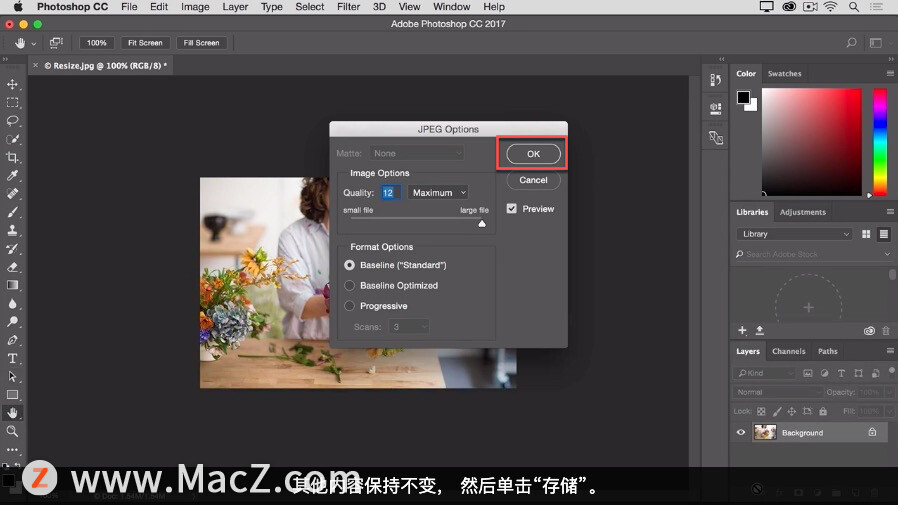Select the Move tool

point(12,85)
